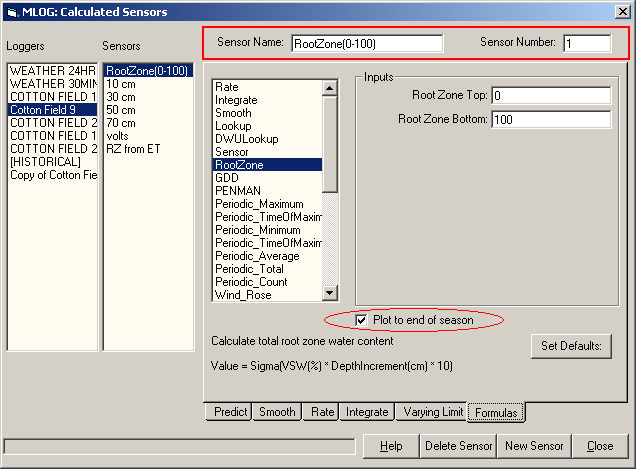Toggle Plot to end of season checkbox
Screen dimensions: 636x469
[361, 320]
